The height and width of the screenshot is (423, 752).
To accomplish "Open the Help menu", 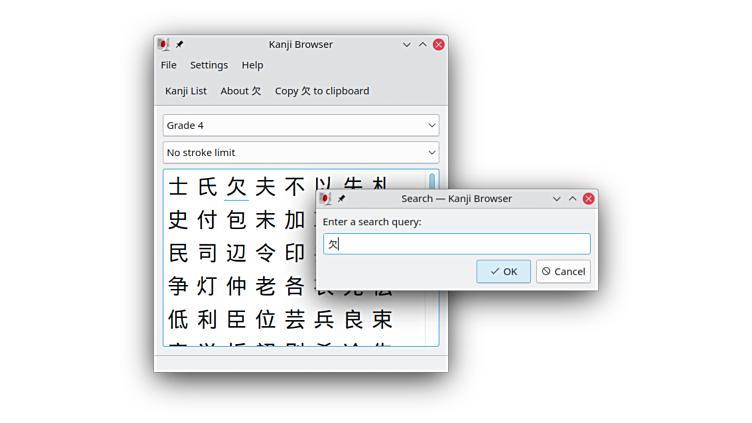I will [252, 65].
